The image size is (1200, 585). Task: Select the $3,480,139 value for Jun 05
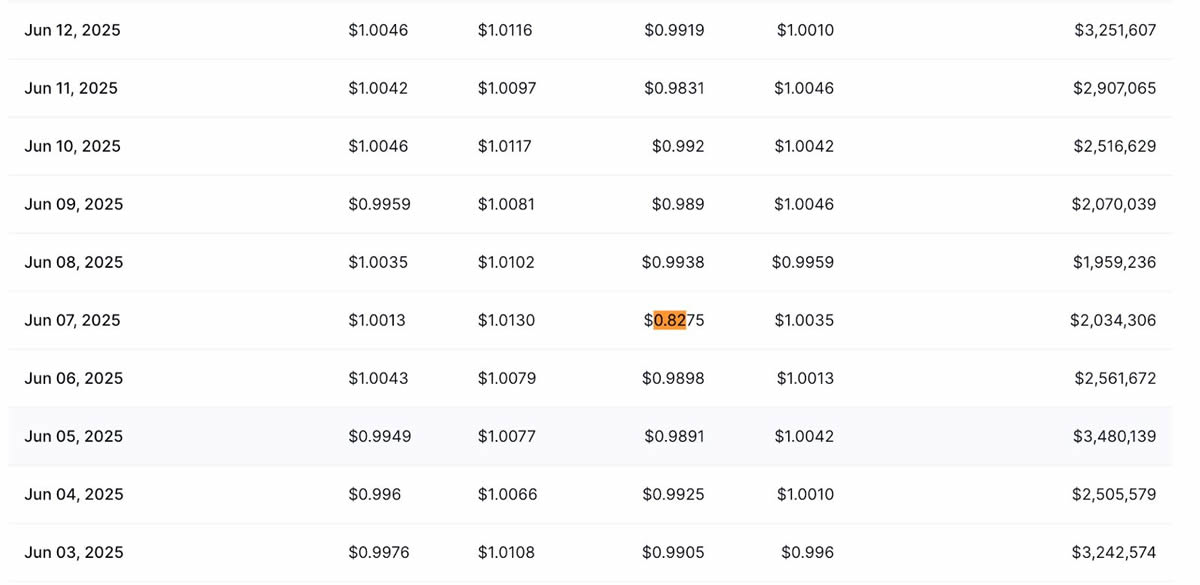(x=1114, y=436)
